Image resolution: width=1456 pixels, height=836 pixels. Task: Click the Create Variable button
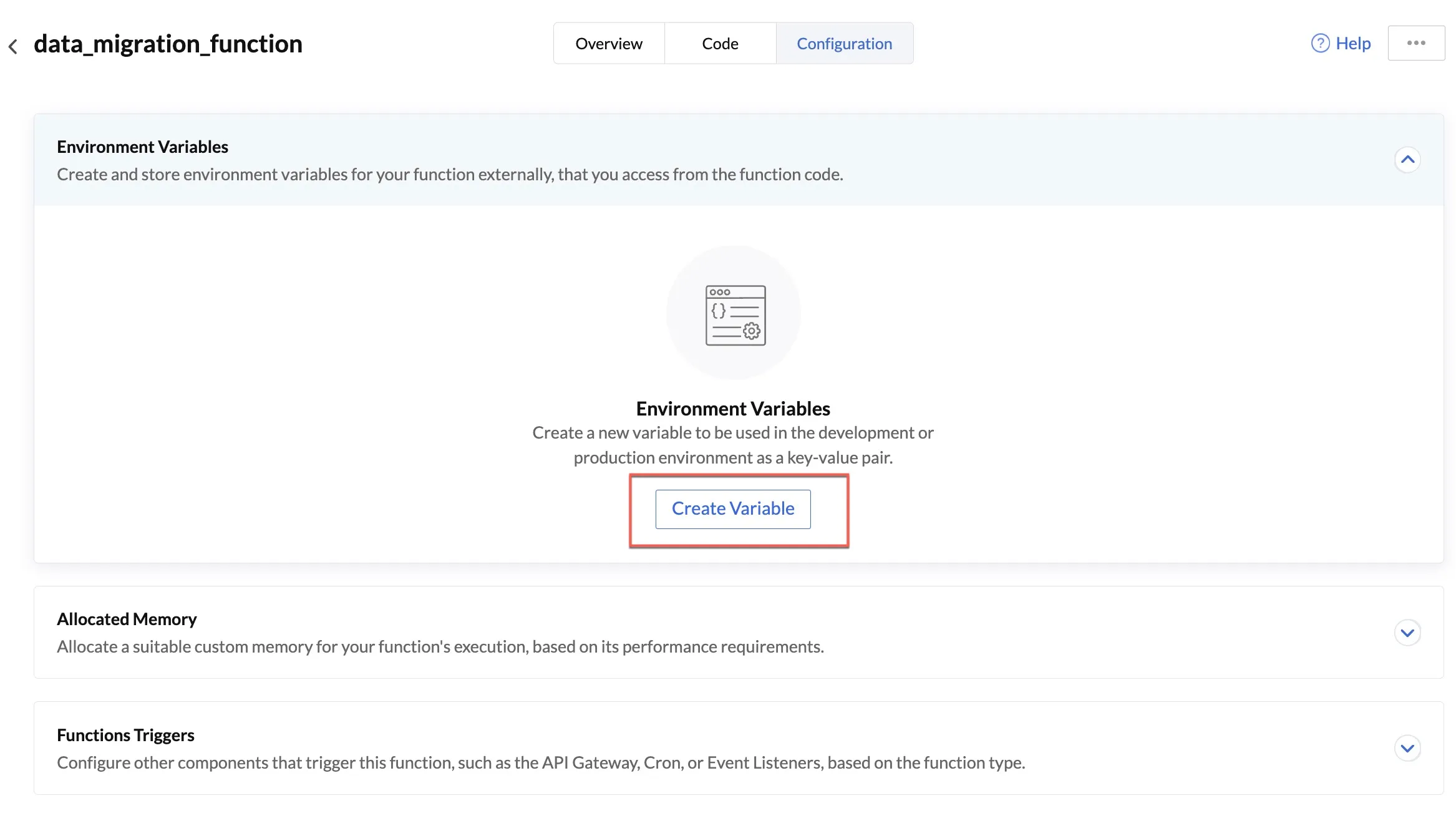(x=733, y=509)
